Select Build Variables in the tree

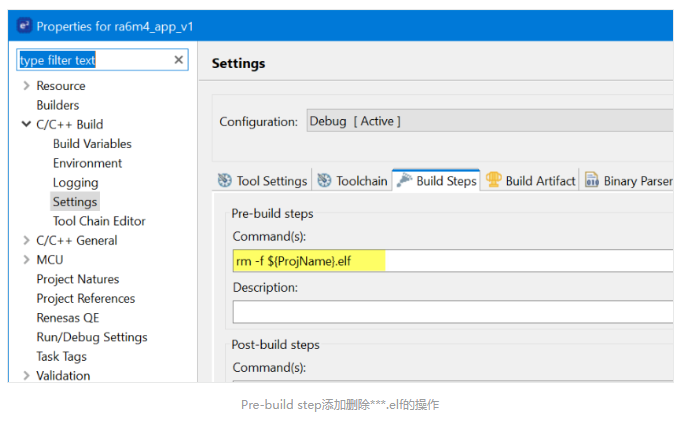(92, 144)
